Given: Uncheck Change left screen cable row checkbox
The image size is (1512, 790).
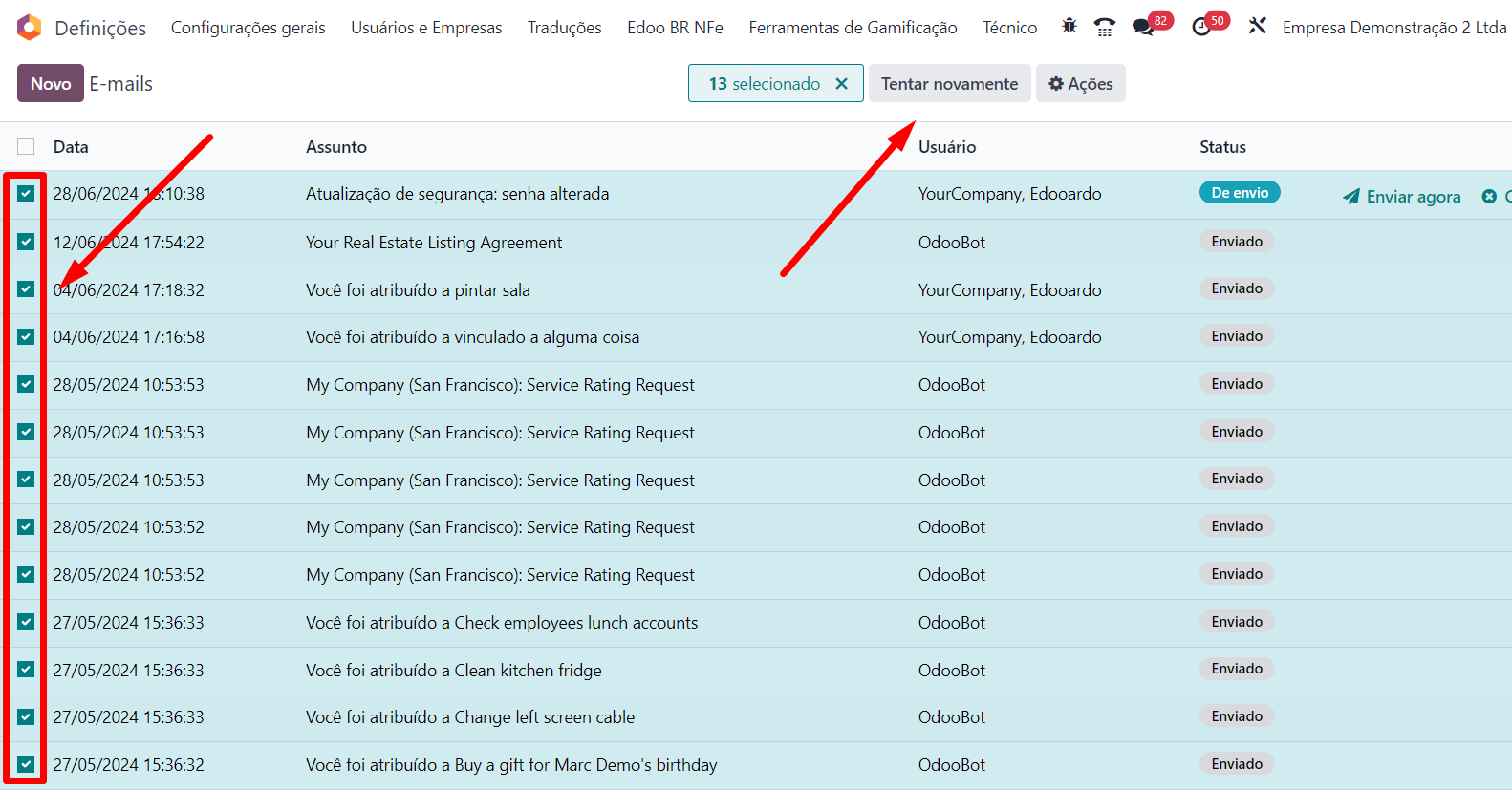Looking at the screenshot, I should 26,717.
